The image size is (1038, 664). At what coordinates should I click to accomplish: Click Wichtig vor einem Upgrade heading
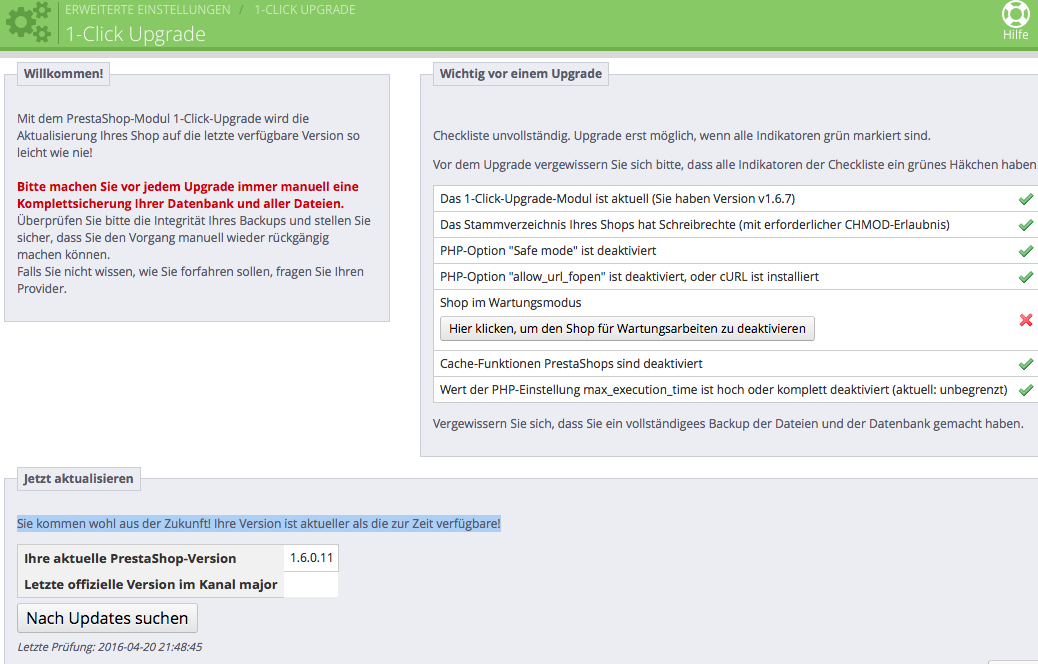[x=520, y=73]
